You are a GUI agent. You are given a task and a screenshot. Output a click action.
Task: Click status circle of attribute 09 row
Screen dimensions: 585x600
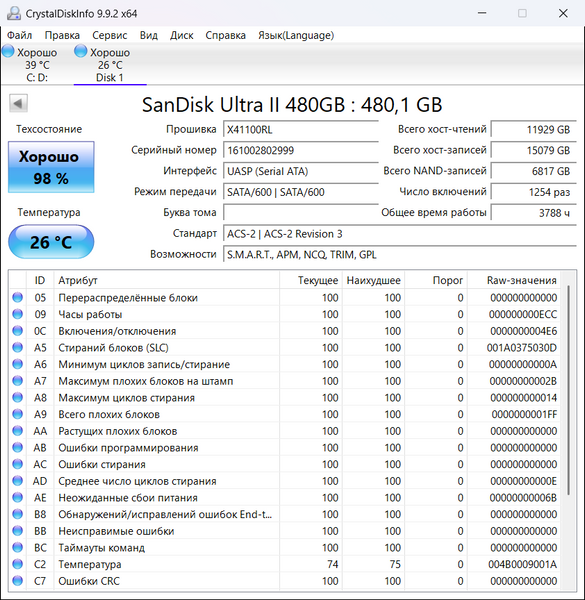coord(18,314)
